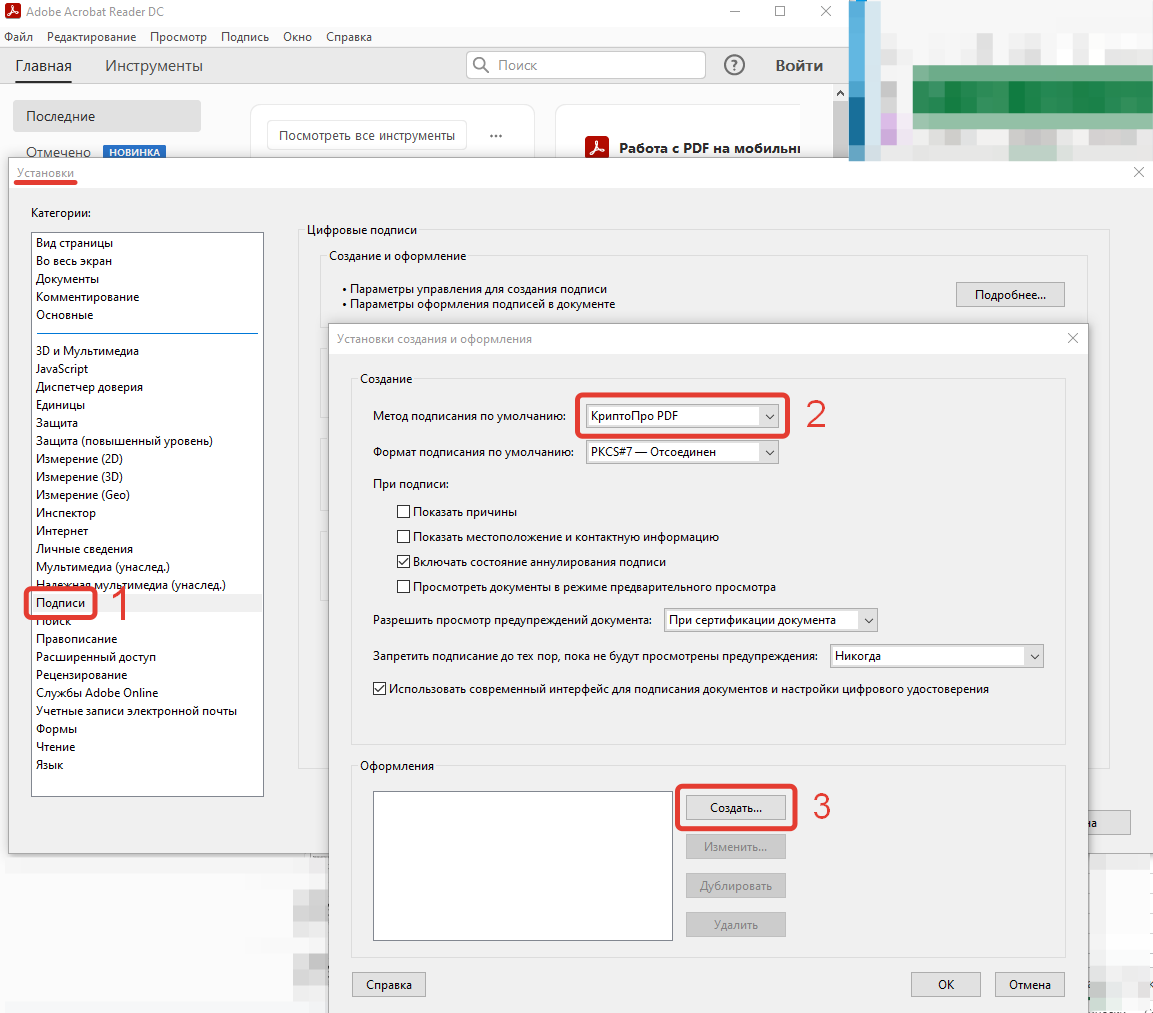This screenshot has width=1153, height=1013.
Task: Select category Чтение
Action: coord(55,747)
